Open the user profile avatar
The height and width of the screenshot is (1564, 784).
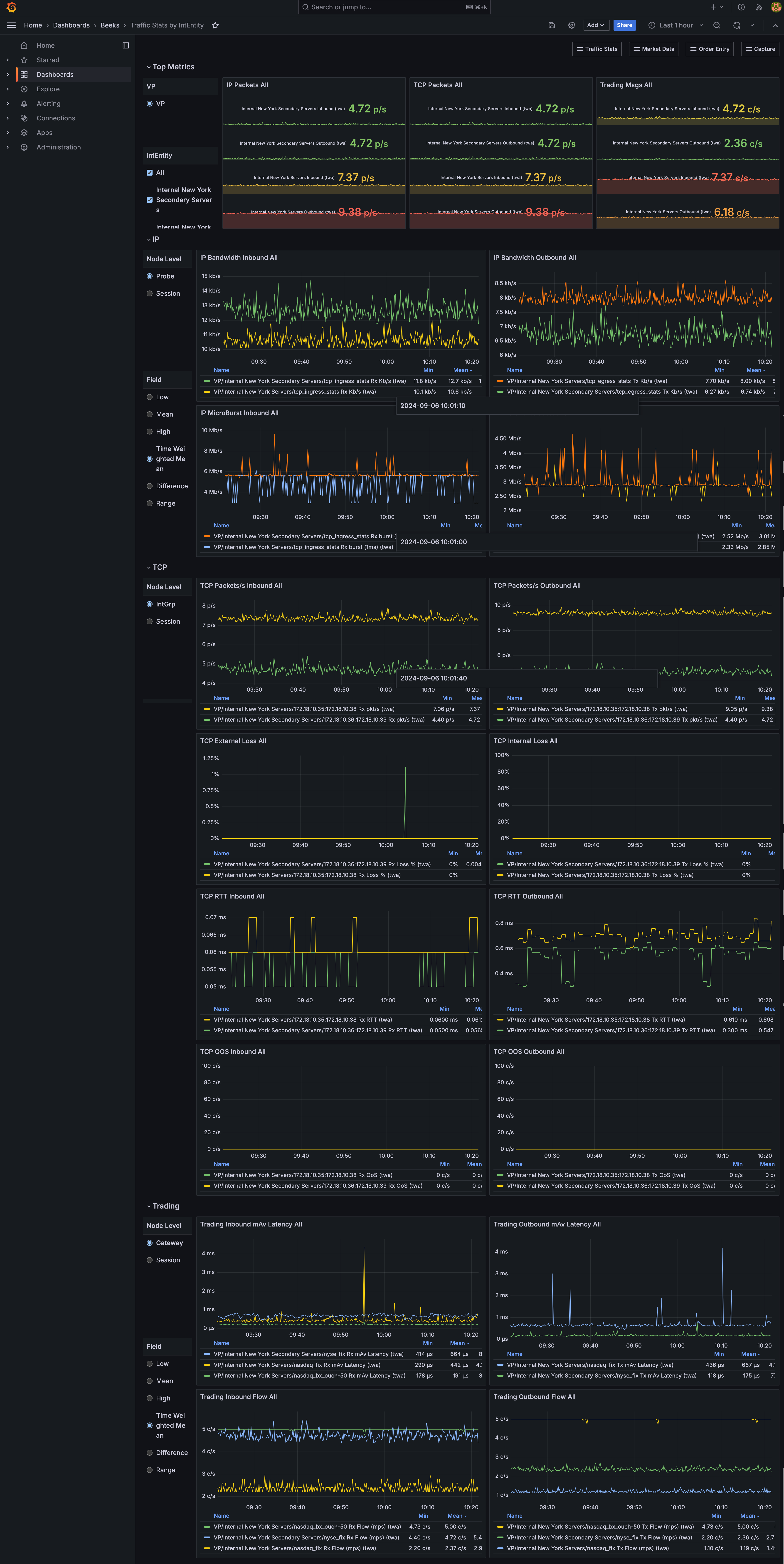coord(776,7)
